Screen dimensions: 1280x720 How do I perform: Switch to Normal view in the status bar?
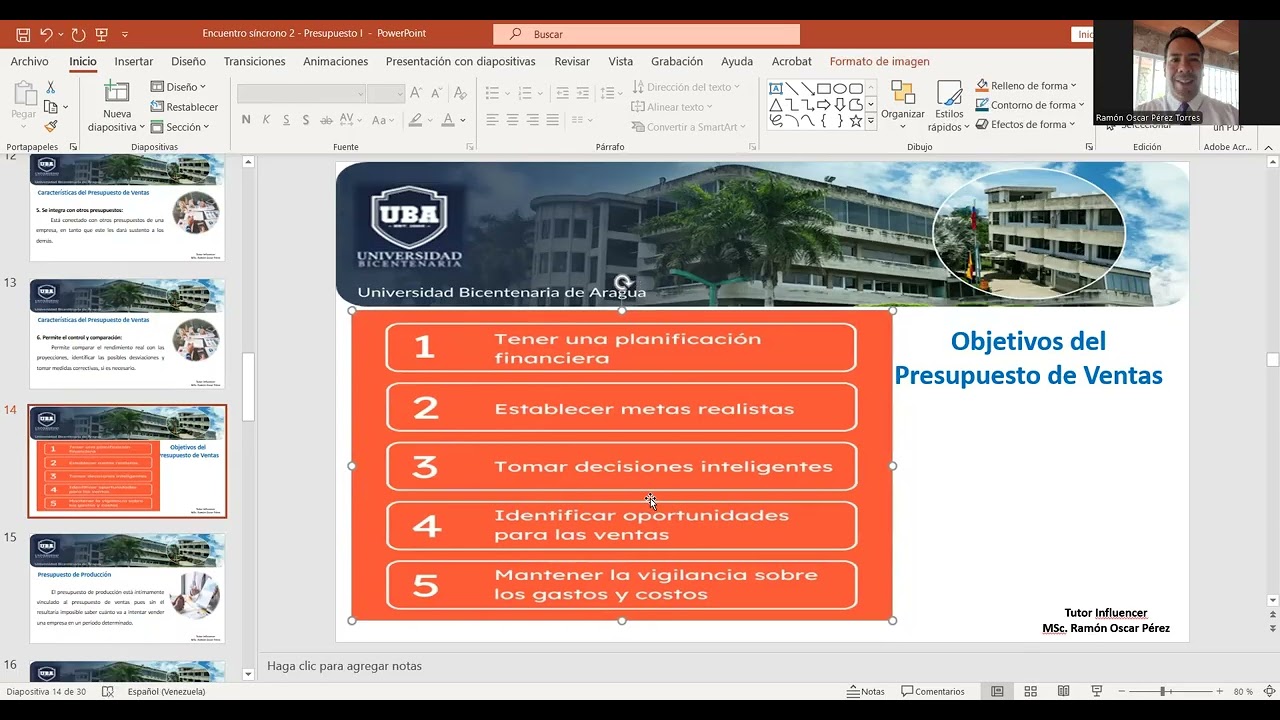pyautogui.click(x=997, y=691)
